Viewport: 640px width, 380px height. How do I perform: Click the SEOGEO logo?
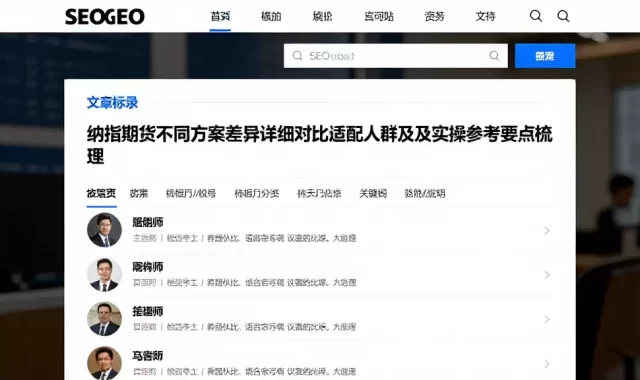[x=104, y=16]
